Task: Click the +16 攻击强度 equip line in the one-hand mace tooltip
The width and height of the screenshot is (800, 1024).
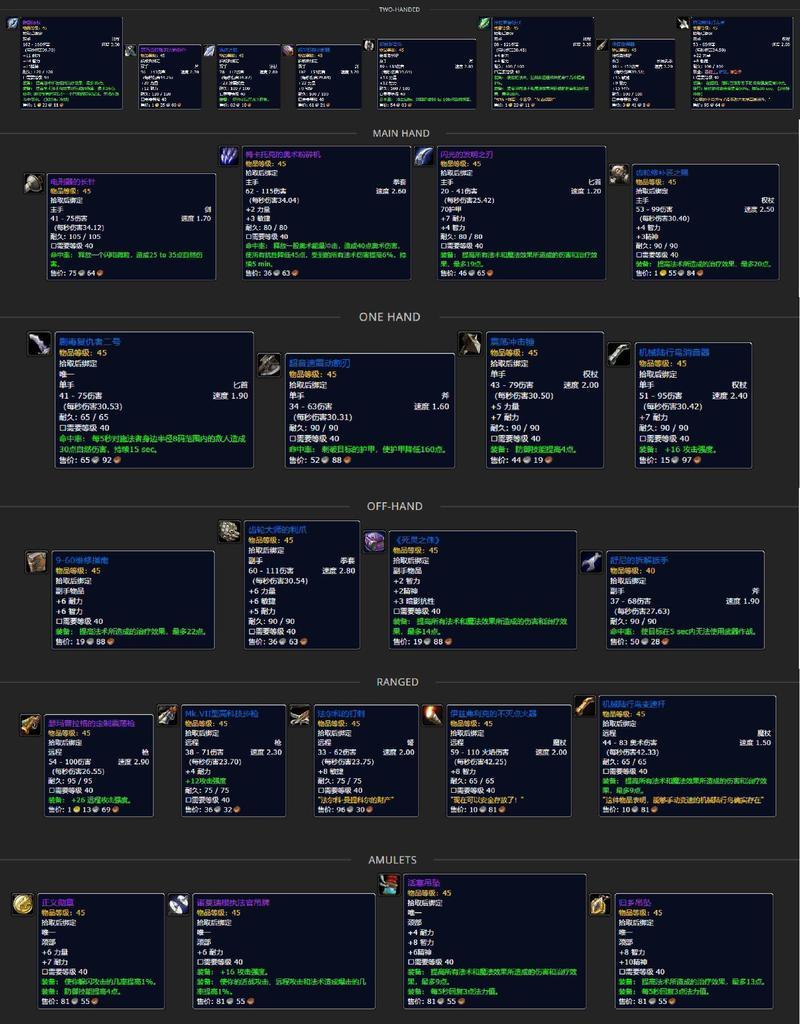Action: [677, 449]
